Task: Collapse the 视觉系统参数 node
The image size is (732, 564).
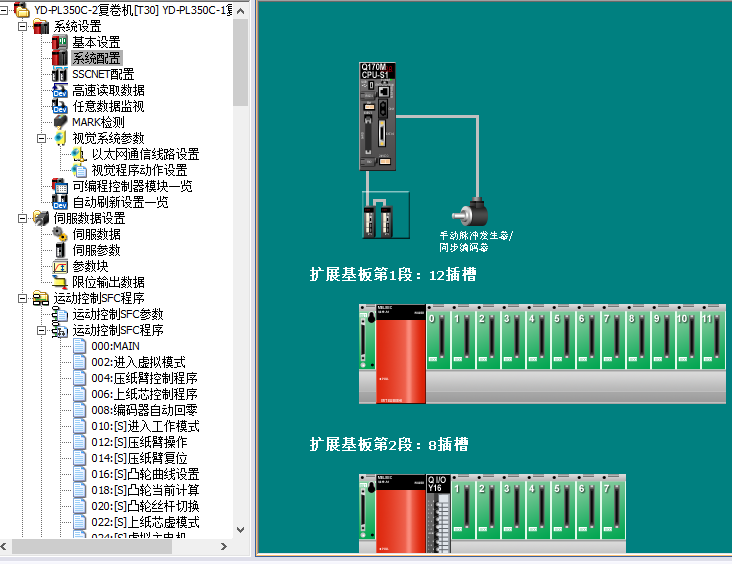Action: click(42, 138)
